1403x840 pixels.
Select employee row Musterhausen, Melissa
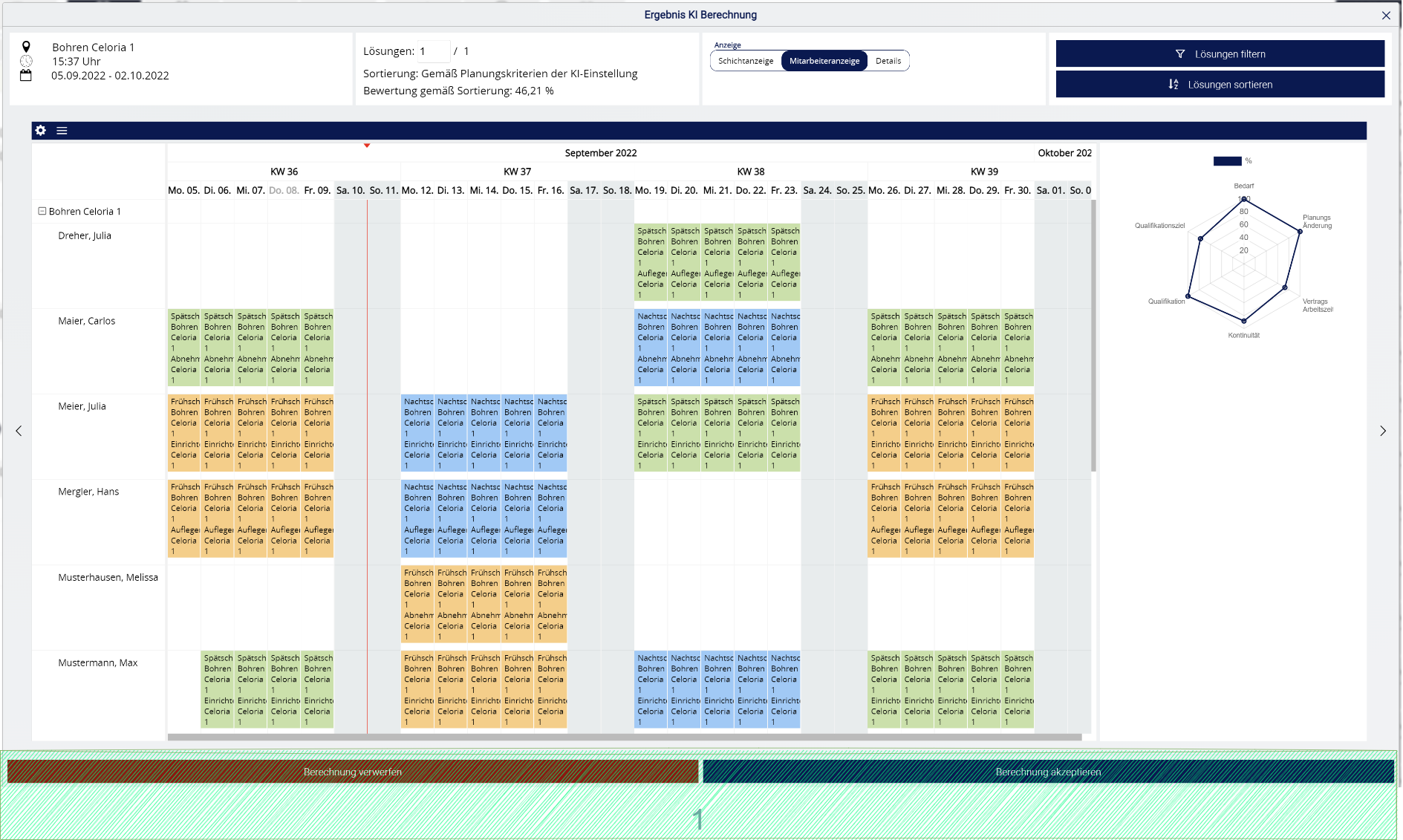108,577
